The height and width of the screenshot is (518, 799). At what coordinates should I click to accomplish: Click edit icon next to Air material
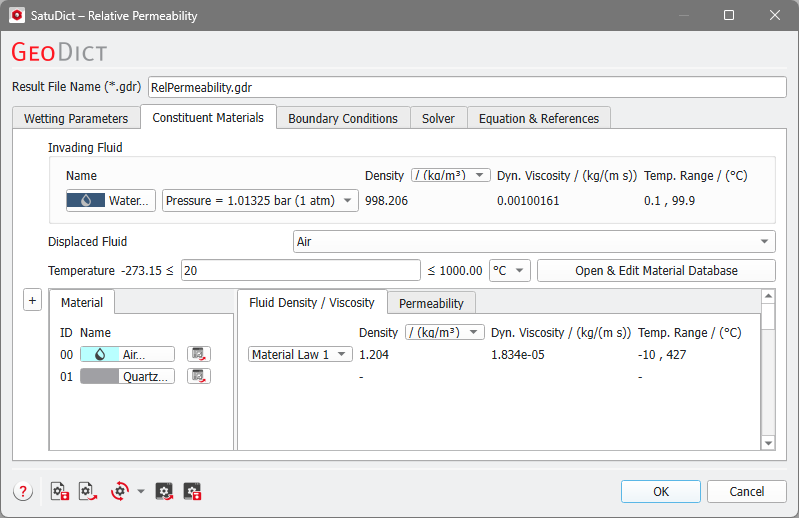coord(199,354)
